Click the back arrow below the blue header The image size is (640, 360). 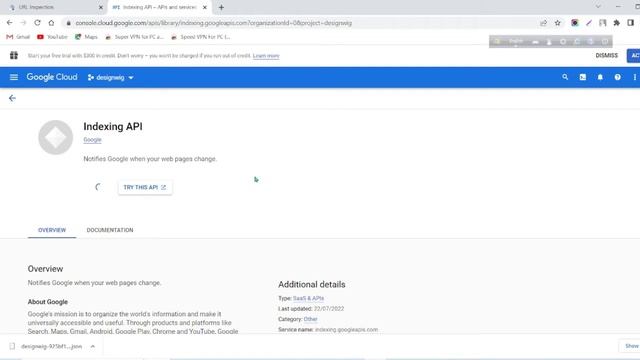[x=12, y=98]
